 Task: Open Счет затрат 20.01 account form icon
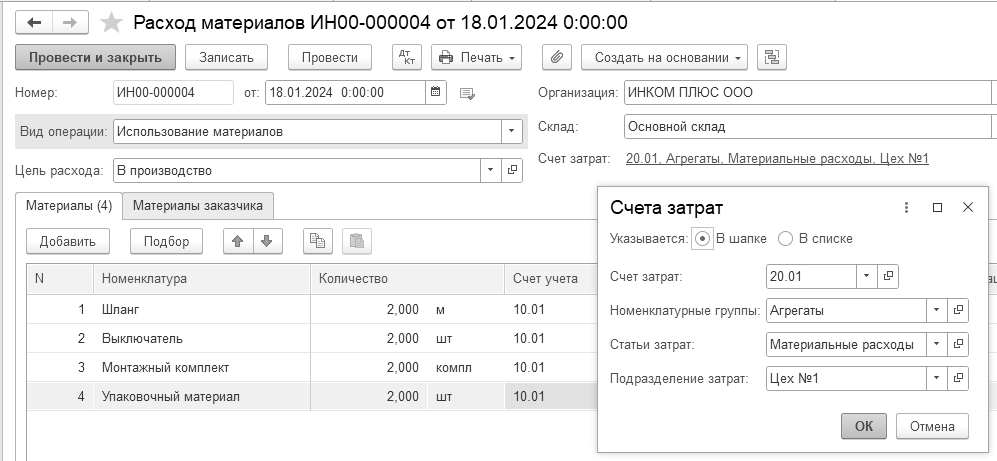click(888, 276)
